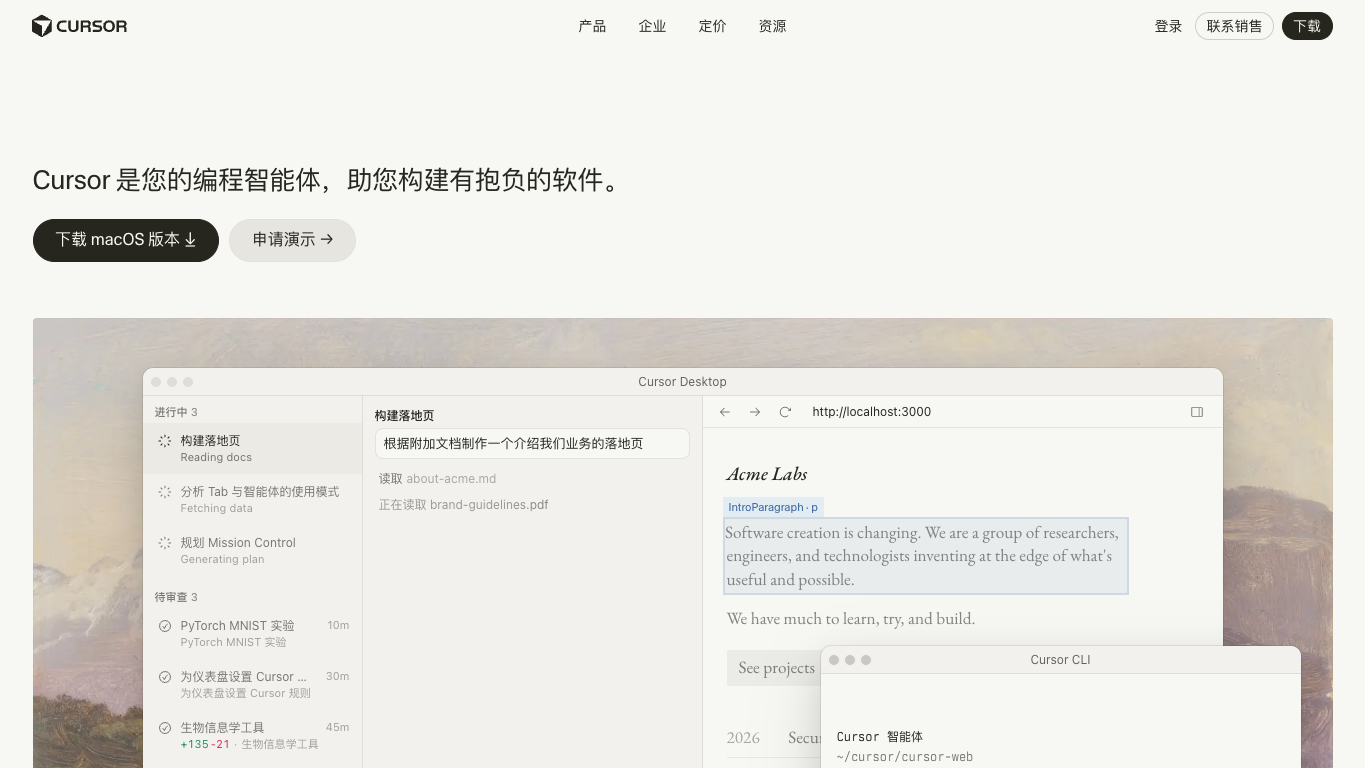Click the 下载 button in the header
This screenshot has height=768, width=1365.
(1307, 26)
